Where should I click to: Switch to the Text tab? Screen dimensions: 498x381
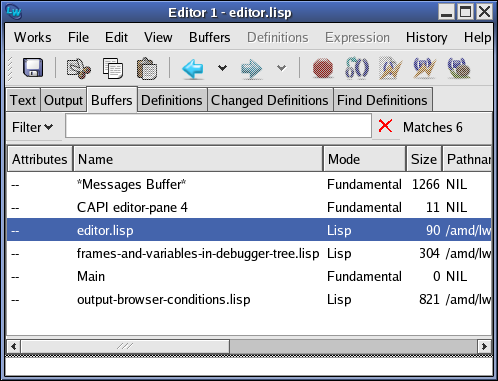tap(23, 100)
